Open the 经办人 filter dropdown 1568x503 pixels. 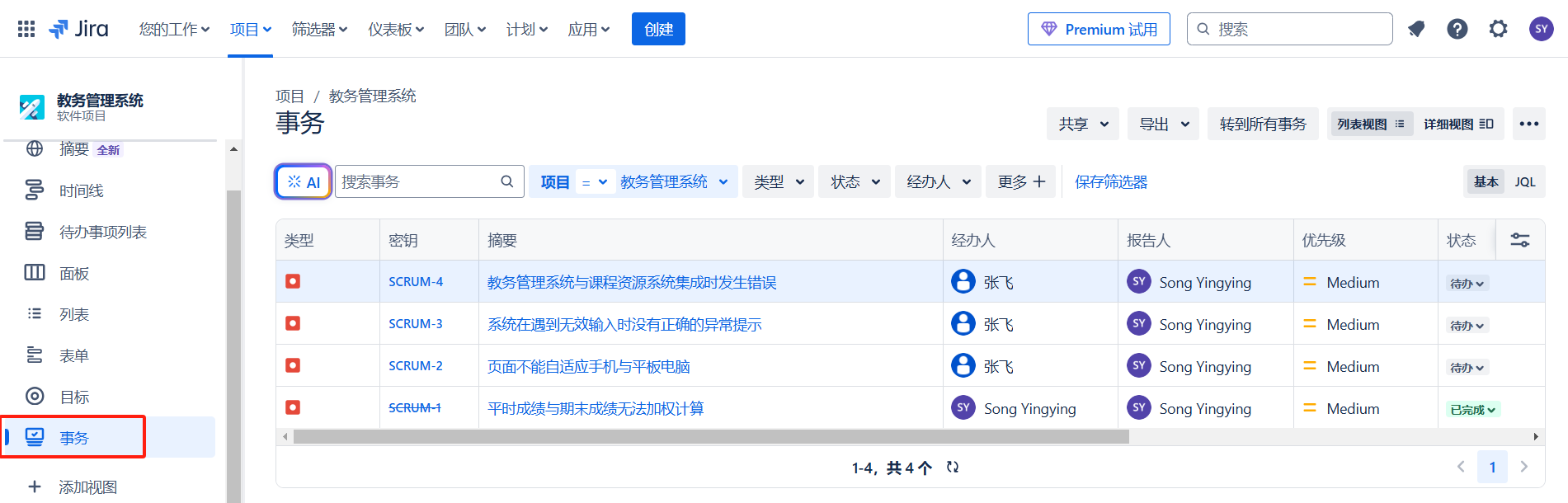pyautogui.click(x=939, y=181)
